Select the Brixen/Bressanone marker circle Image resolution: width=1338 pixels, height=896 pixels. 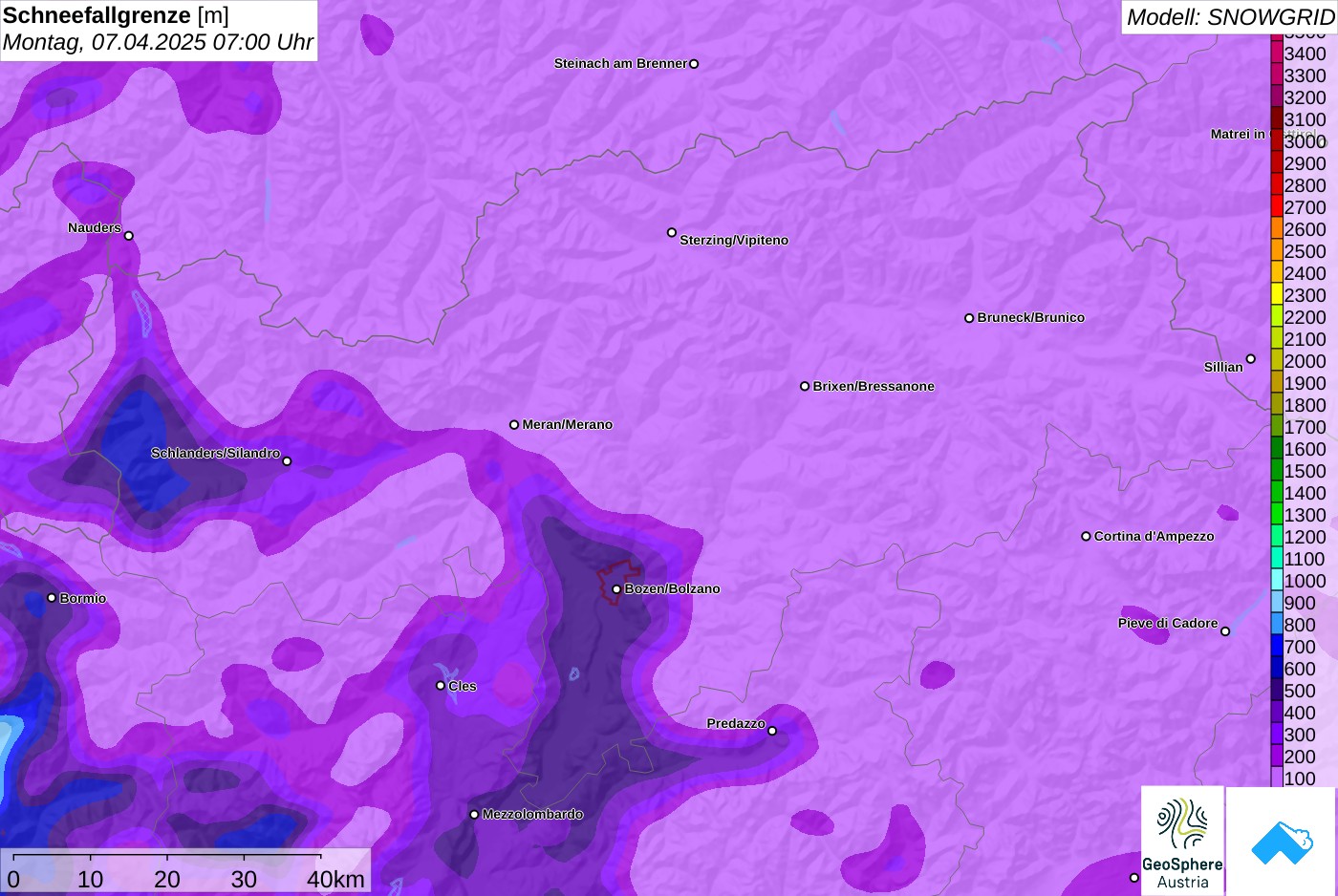pos(805,386)
